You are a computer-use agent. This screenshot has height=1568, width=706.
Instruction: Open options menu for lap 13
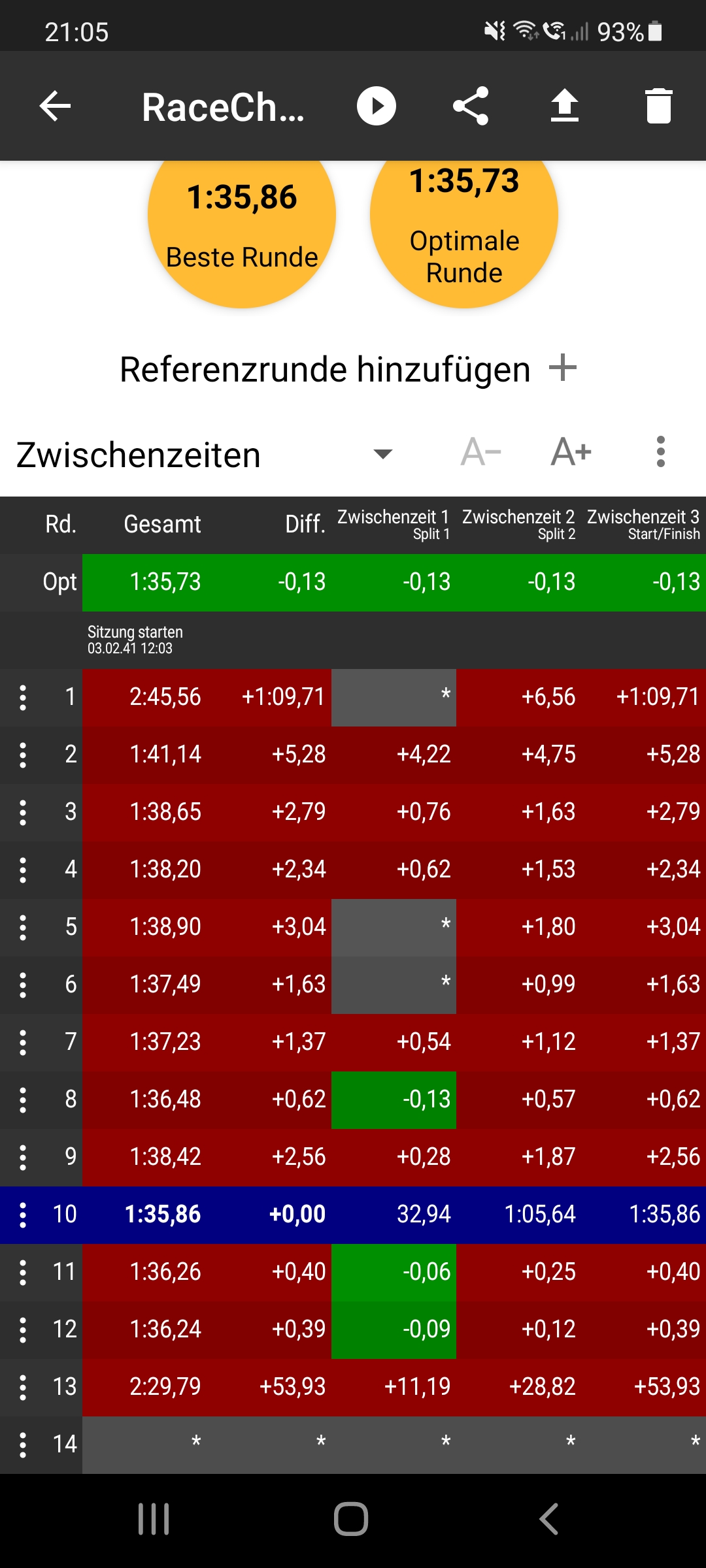(23, 1388)
